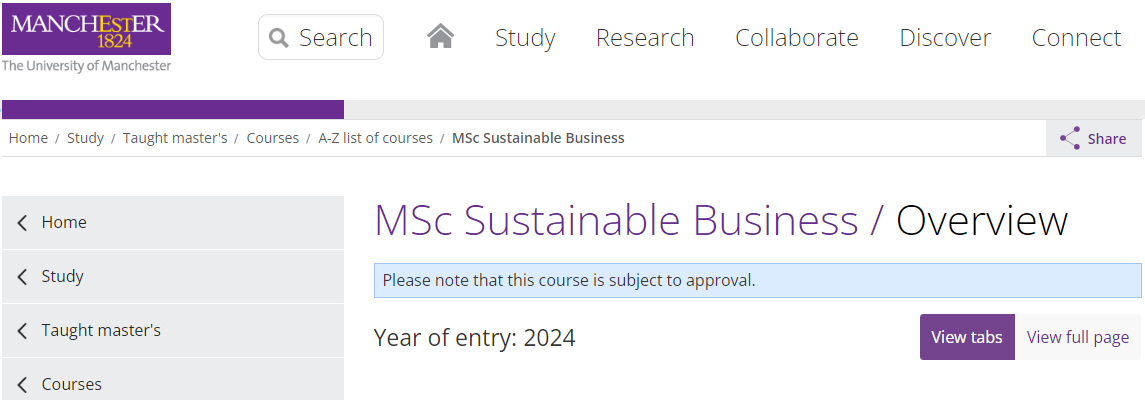Click inside the Search field

(321, 37)
